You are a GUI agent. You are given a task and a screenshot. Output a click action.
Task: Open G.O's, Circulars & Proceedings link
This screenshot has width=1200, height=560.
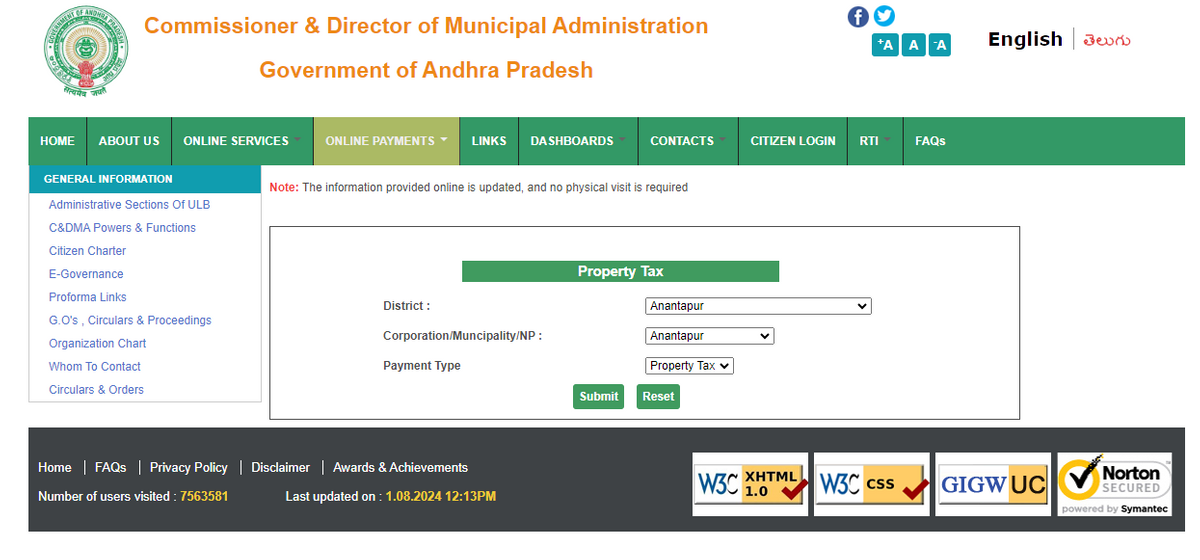click(130, 320)
